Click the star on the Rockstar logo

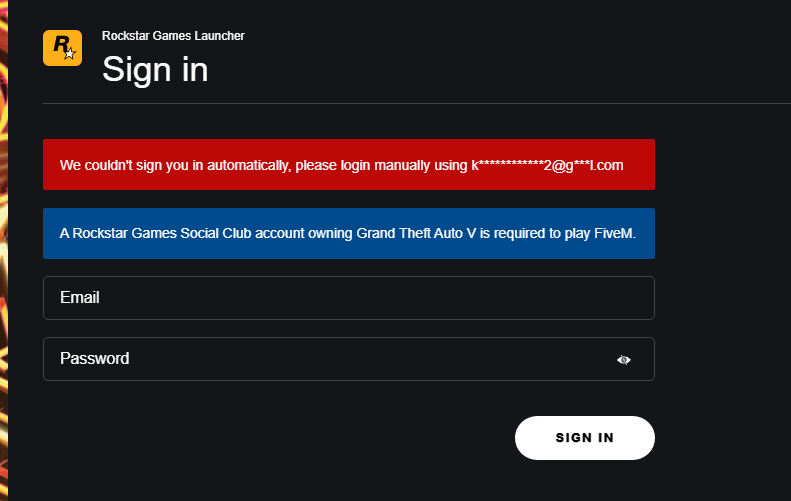click(69, 54)
